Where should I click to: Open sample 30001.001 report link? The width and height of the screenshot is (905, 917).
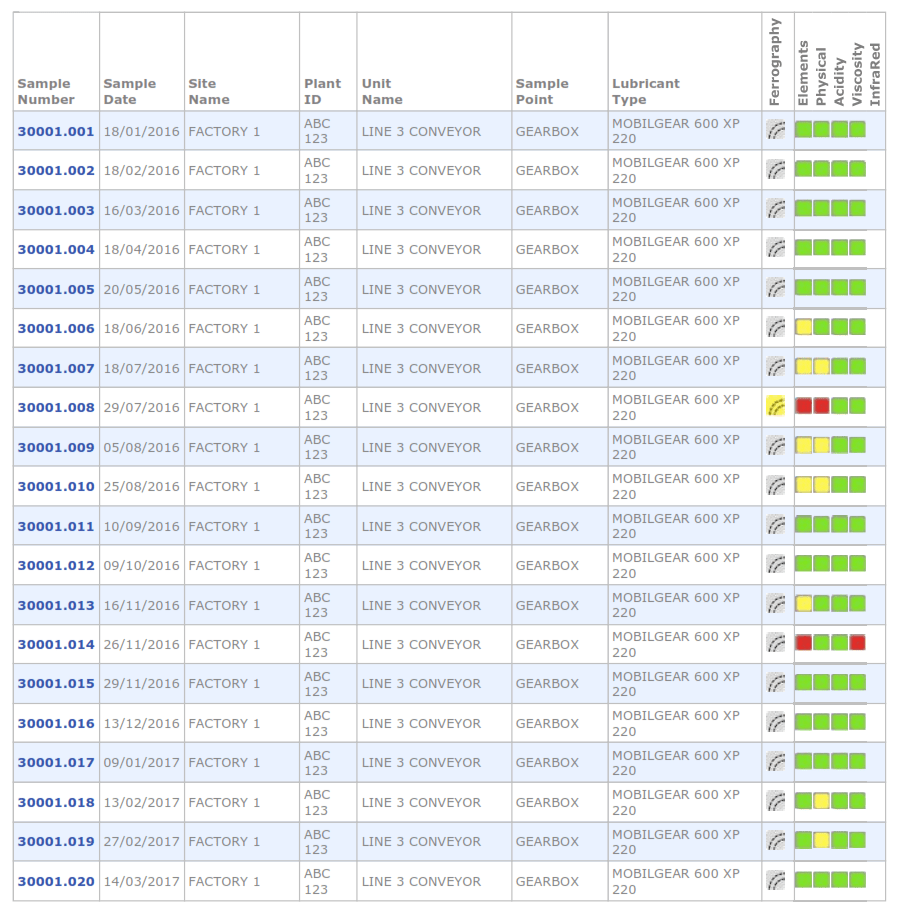[x=56, y=132]
